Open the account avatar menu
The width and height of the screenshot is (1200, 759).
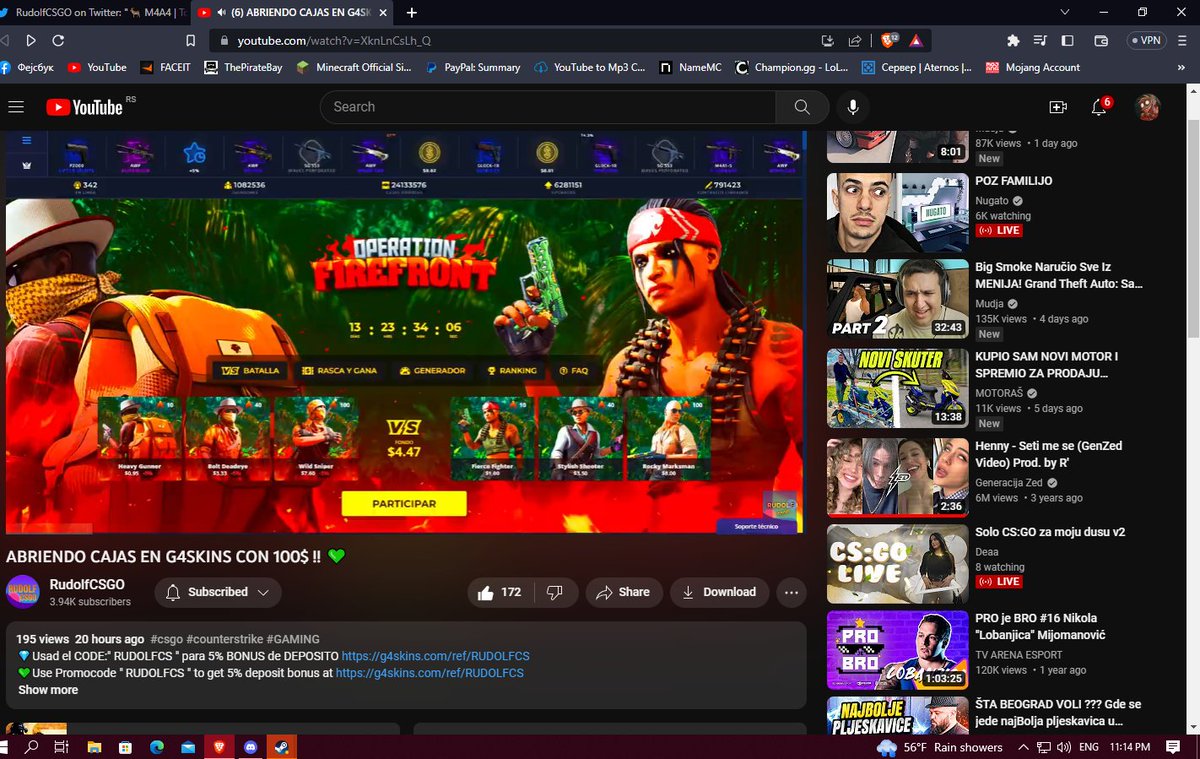click(1148, 107)
